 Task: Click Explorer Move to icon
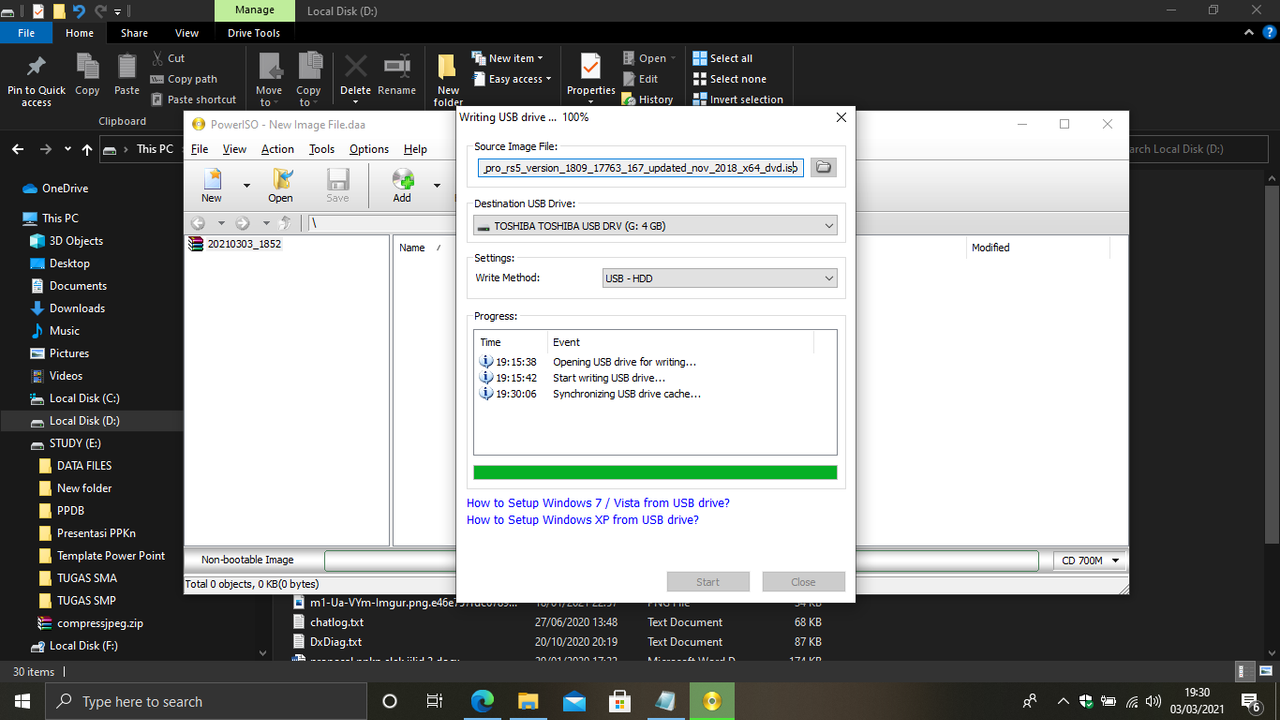269,80
